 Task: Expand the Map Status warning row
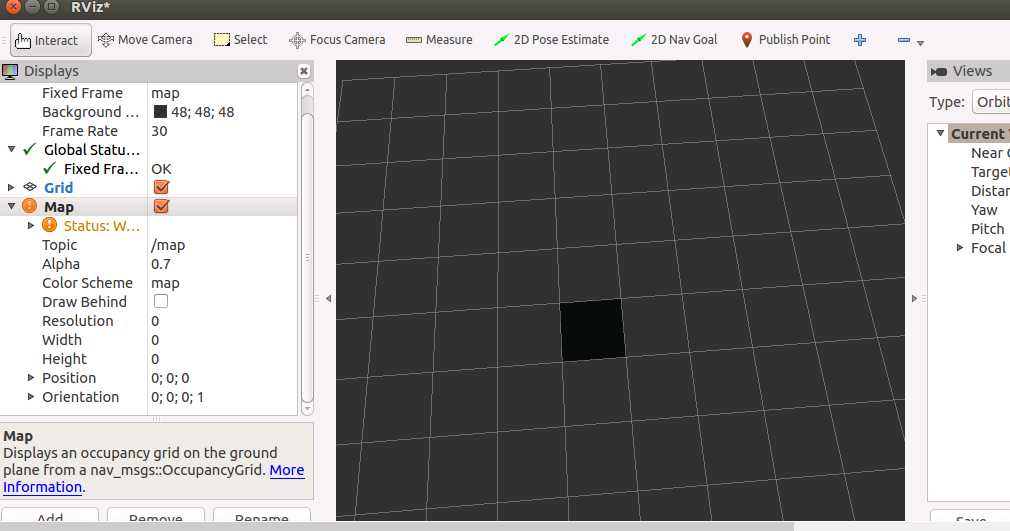coord(30,226)
